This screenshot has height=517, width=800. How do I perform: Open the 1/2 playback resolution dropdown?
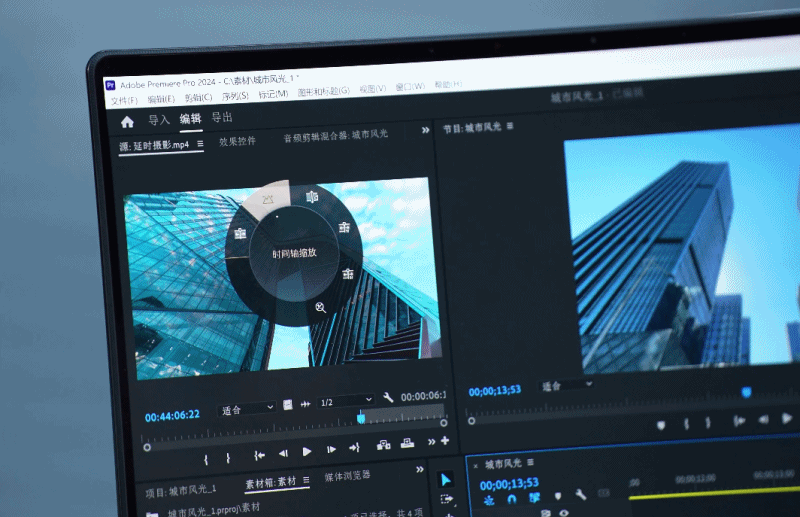tap(345, 402)
